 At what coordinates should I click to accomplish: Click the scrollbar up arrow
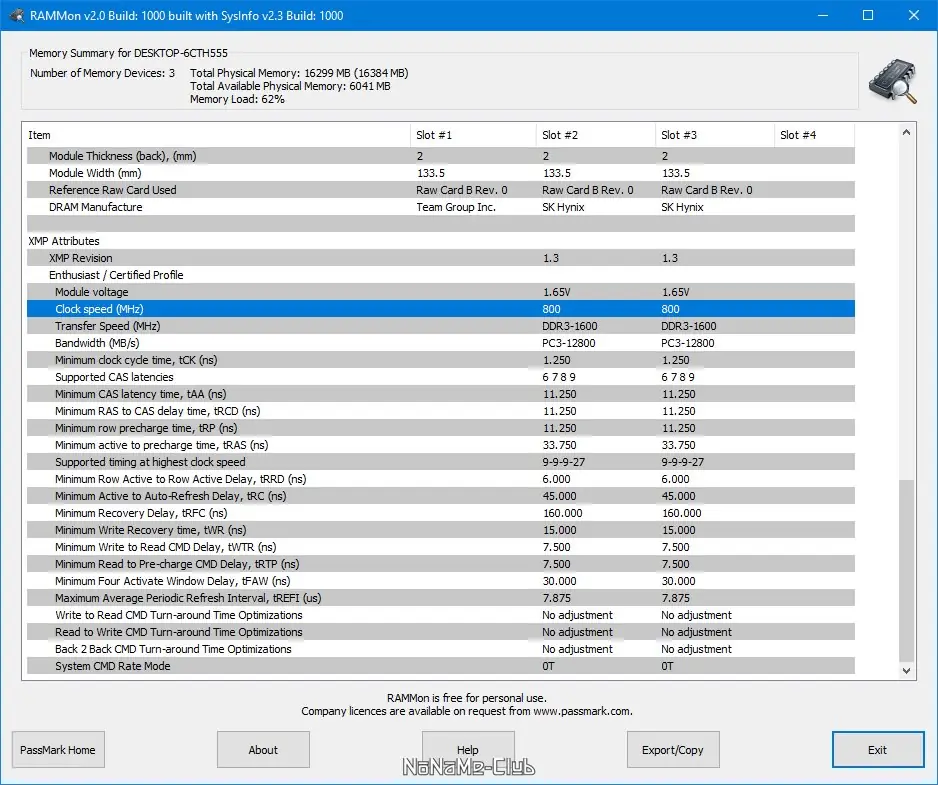point(906,132)
